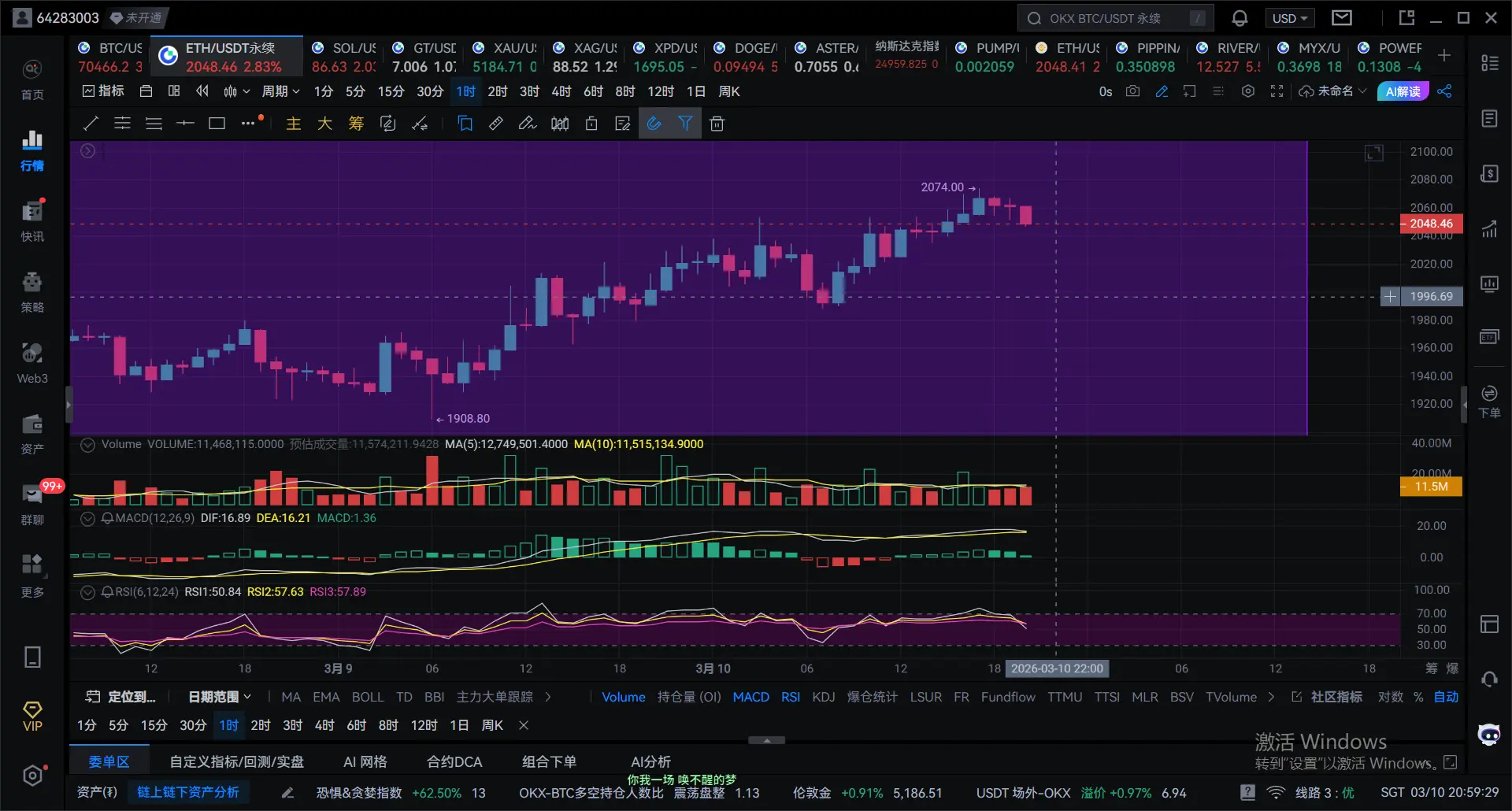
Task: Expand more sub indicators chevron after TVolume
Action: pos(1270,697)
